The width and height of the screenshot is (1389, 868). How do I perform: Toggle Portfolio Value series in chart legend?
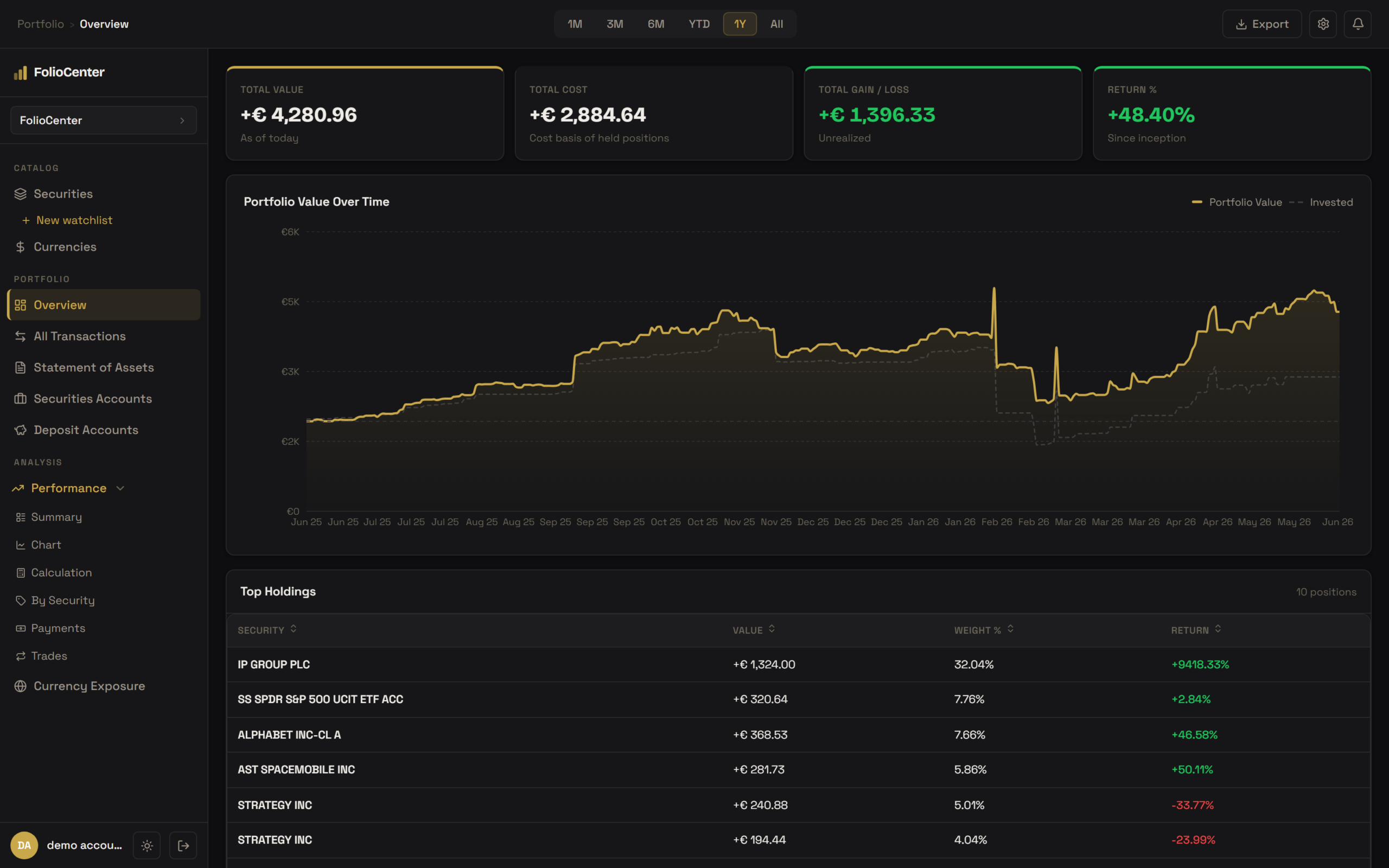tap(1237, 202)
